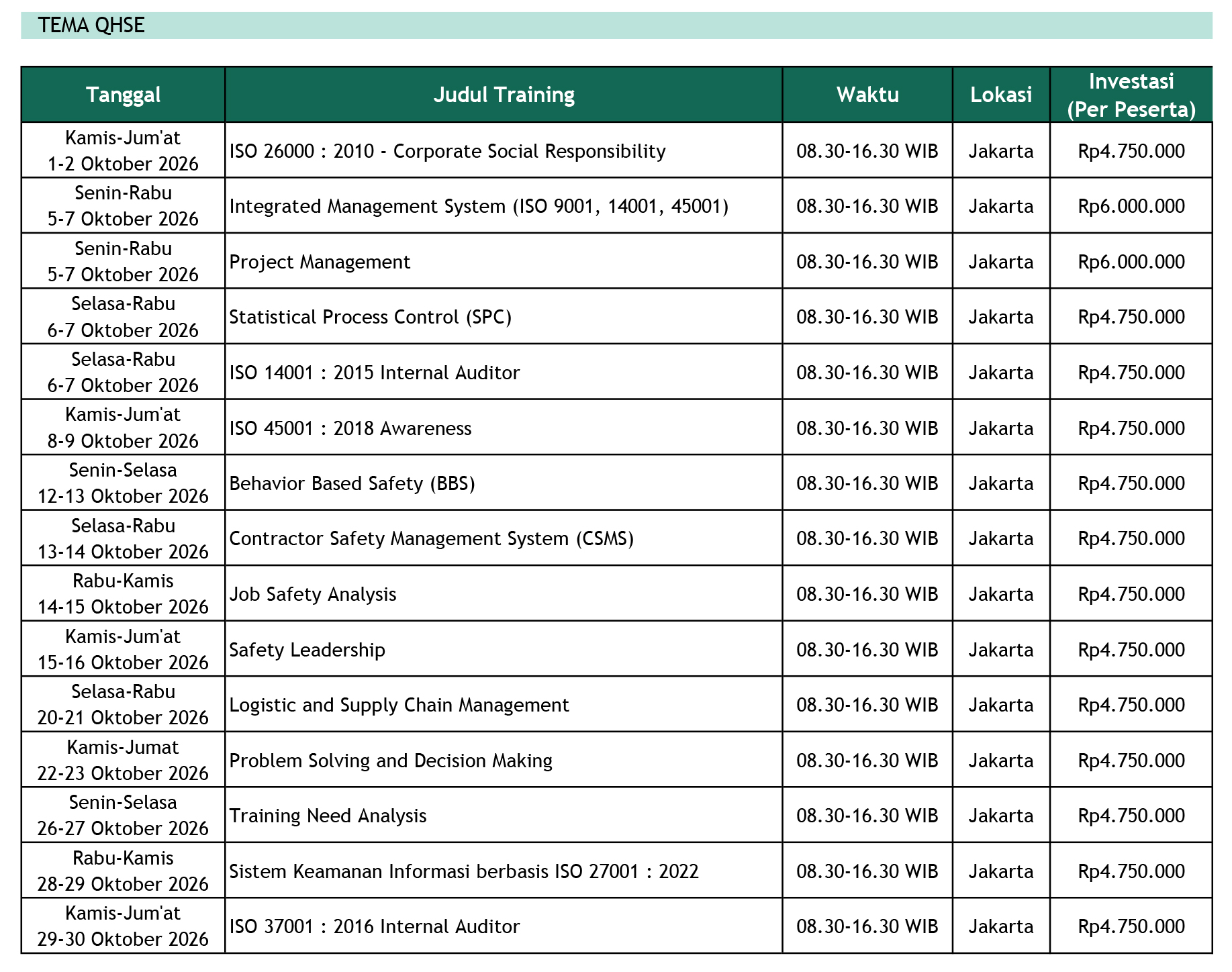The height and width of the screenshot is (972, 1232).
Task: Click 'ISO 37001 : 2016 Internal Auditor'
Action: tap(375, 926)
